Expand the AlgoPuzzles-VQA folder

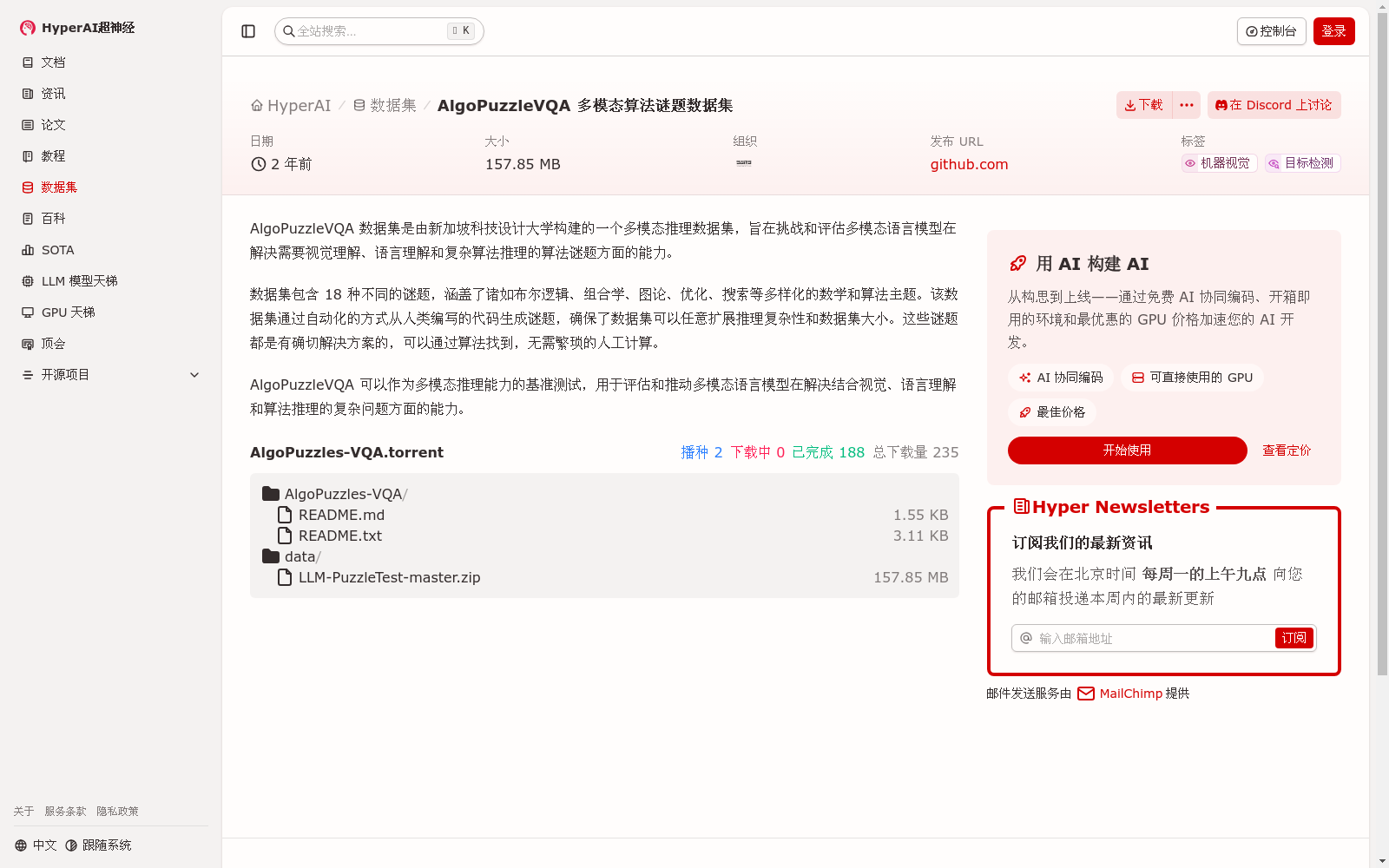tap(345, 493)
